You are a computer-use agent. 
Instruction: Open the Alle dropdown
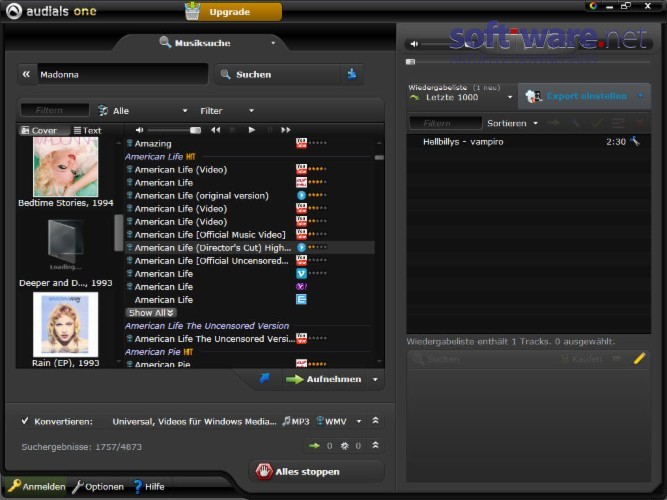point(143,111)
